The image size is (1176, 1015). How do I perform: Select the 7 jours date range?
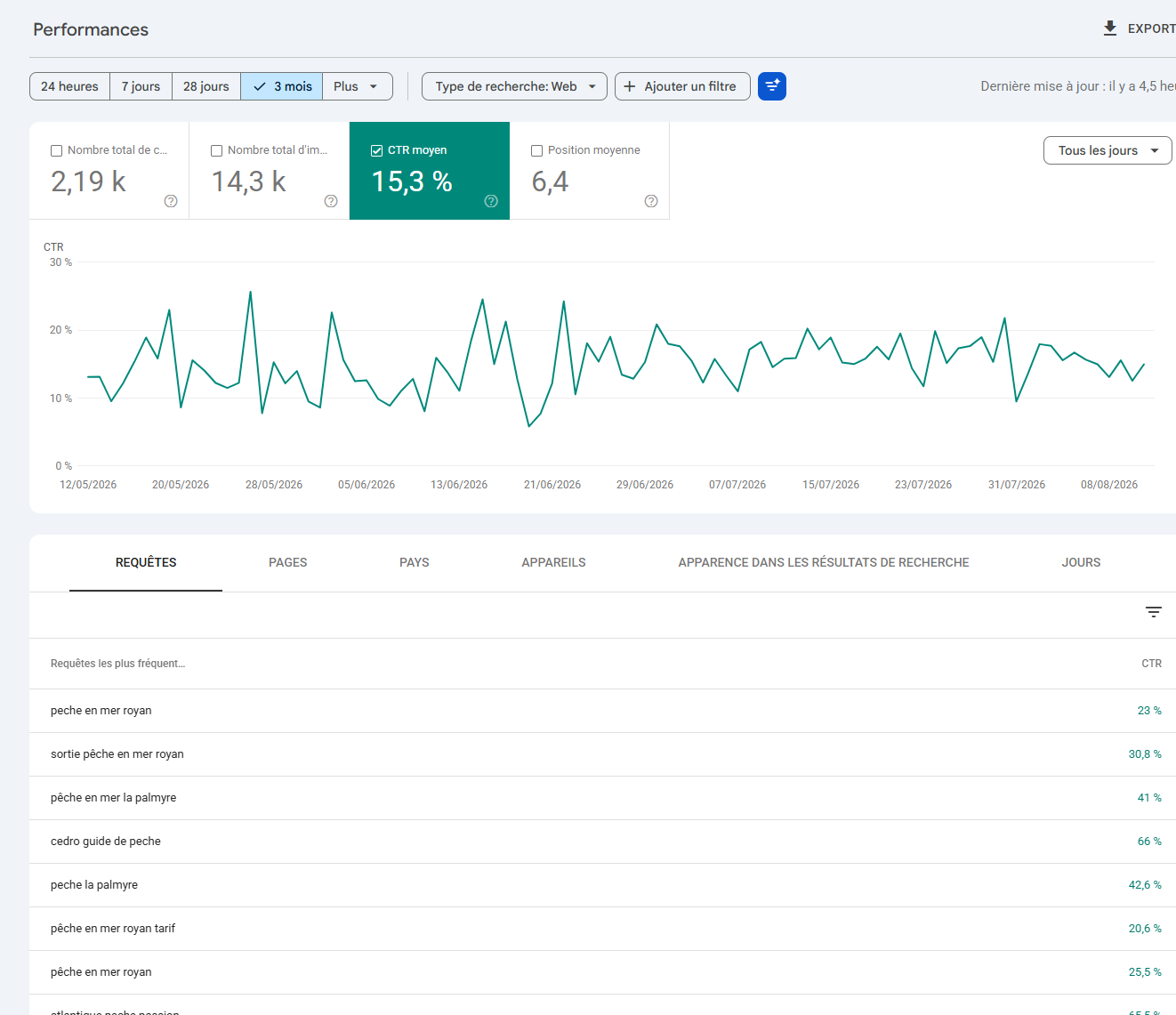click(141, 86)
